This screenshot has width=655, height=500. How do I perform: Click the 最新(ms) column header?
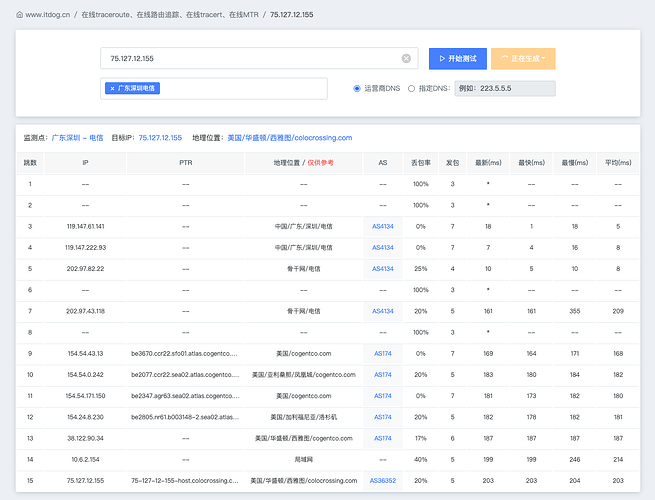tap(488, 163)
